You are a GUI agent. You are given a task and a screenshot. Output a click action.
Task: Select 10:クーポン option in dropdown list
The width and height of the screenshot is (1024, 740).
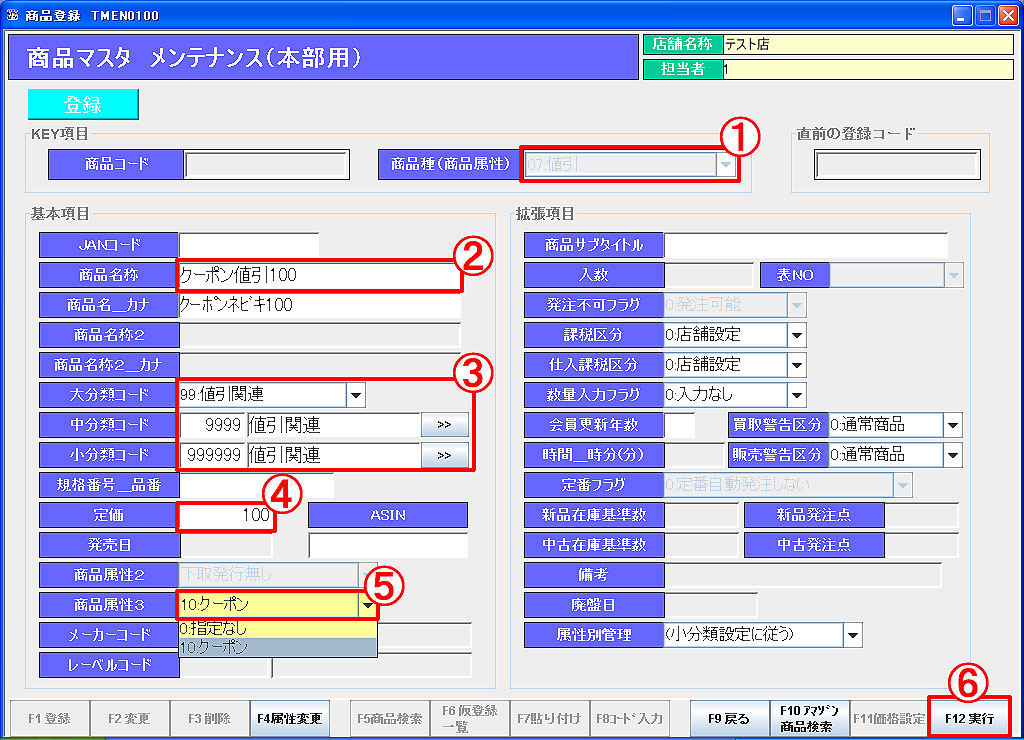(x=277, y=647)
